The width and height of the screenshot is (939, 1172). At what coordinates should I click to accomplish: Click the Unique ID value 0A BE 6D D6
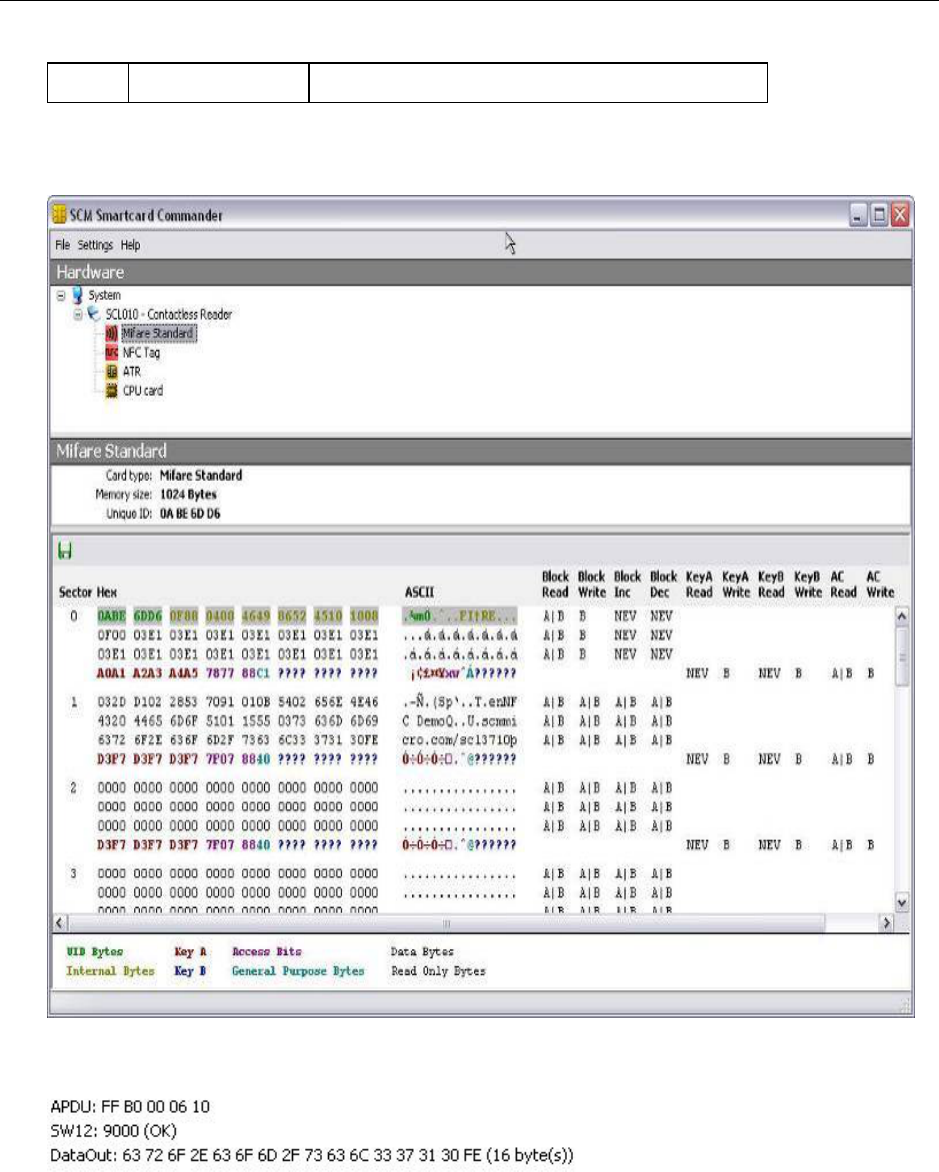(x=190, y=513)
